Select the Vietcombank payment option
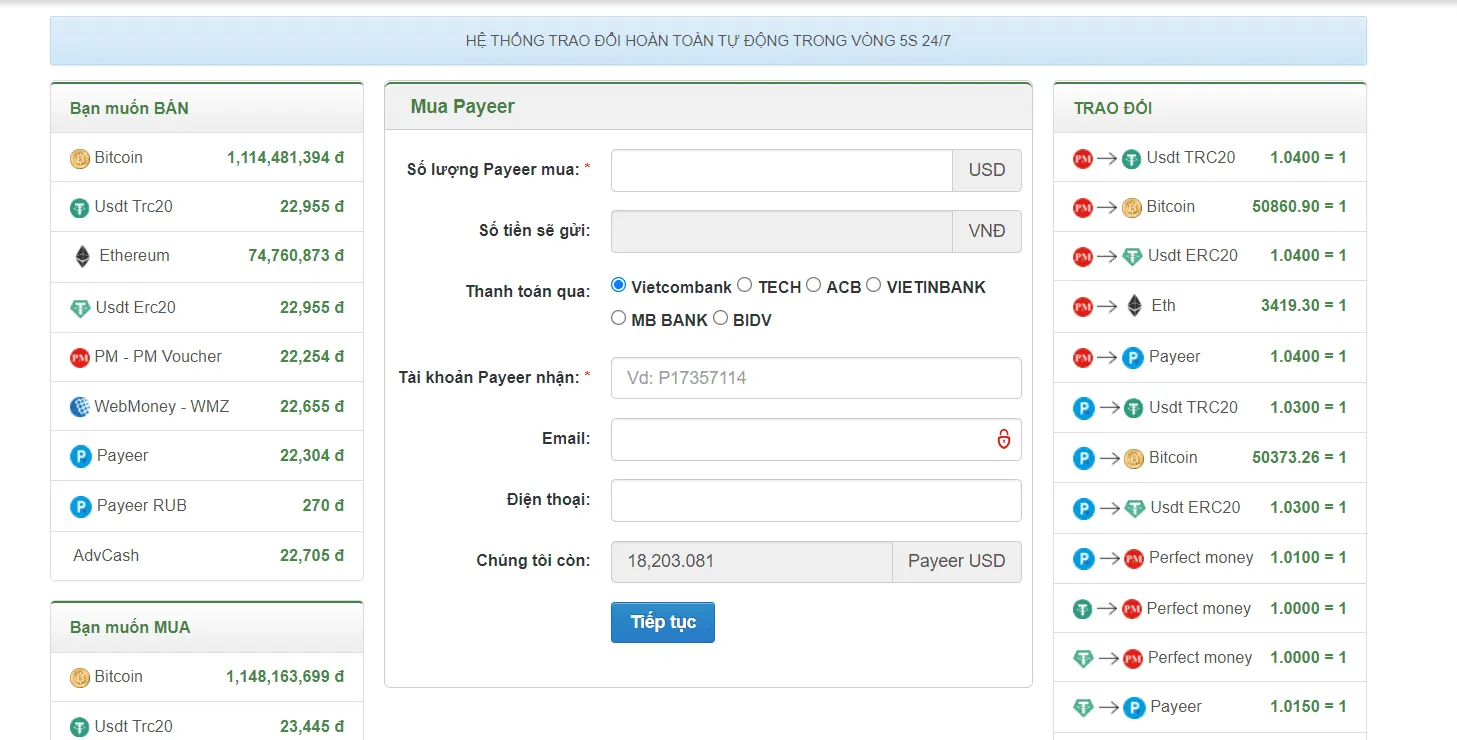The width and height of the screenshot is (1457, 740). [x=618, y=286]
